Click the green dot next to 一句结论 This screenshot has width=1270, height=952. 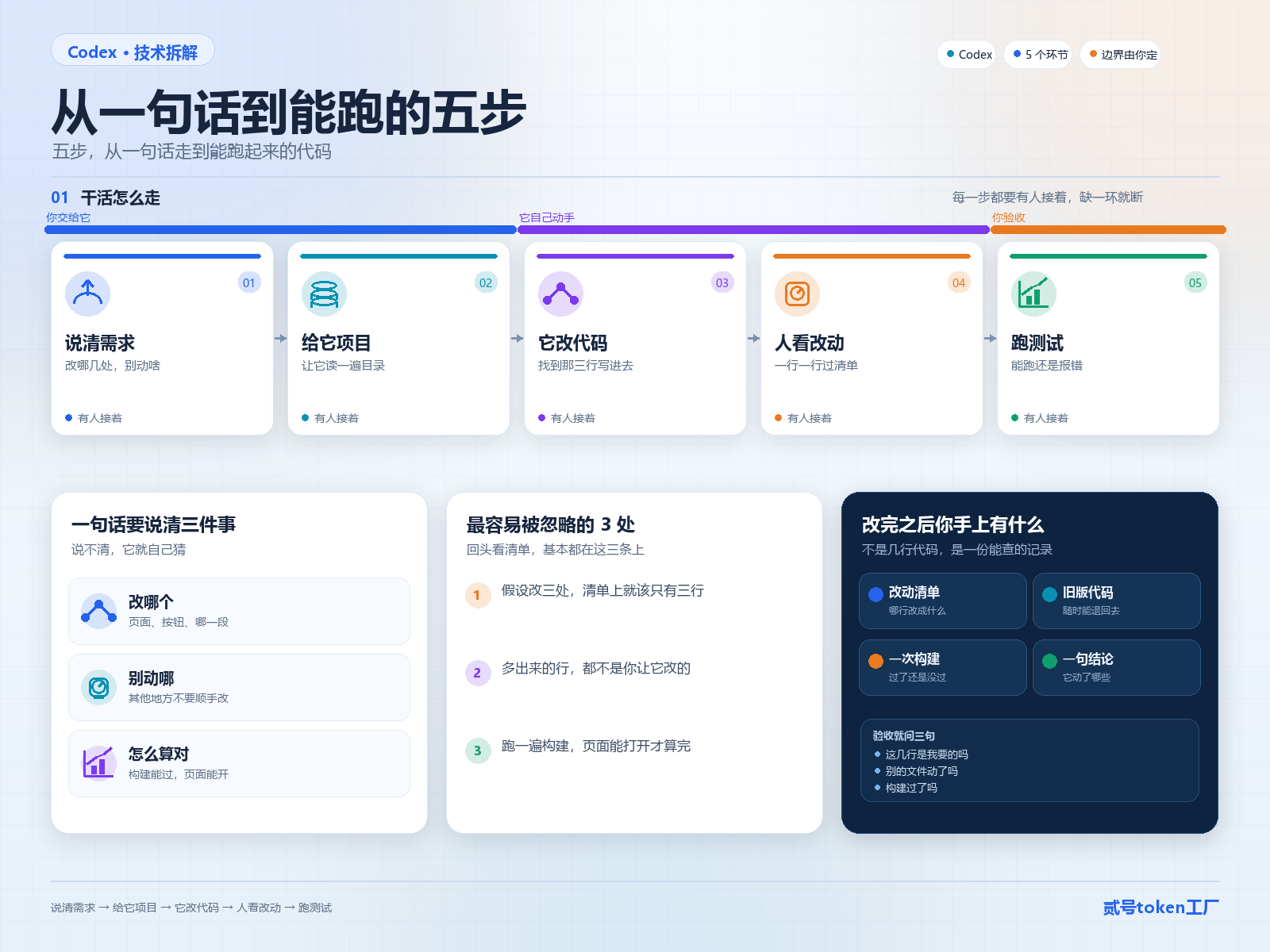(1050, 661)
